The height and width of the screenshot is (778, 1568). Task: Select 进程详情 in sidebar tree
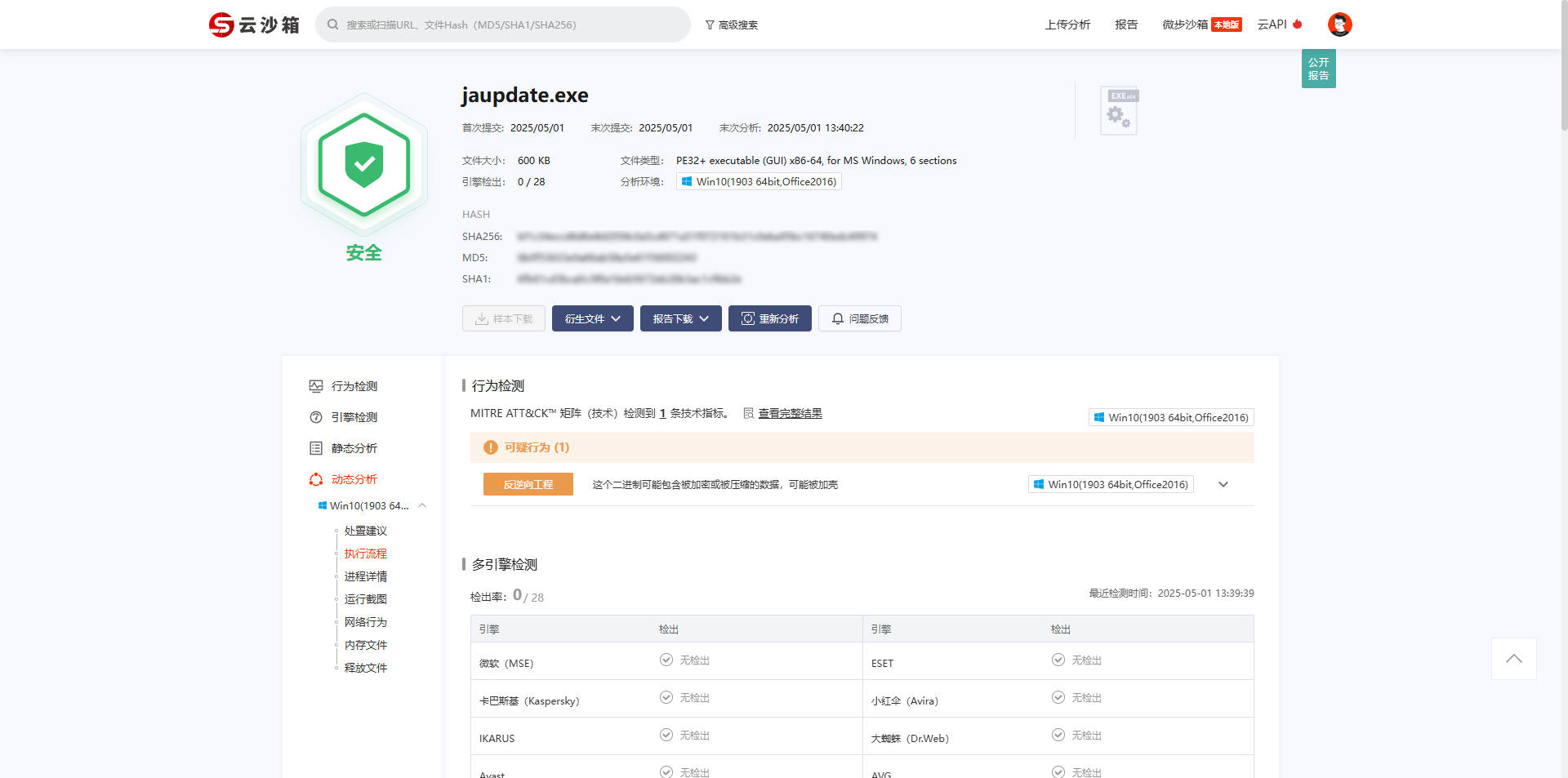click(366, 576)
